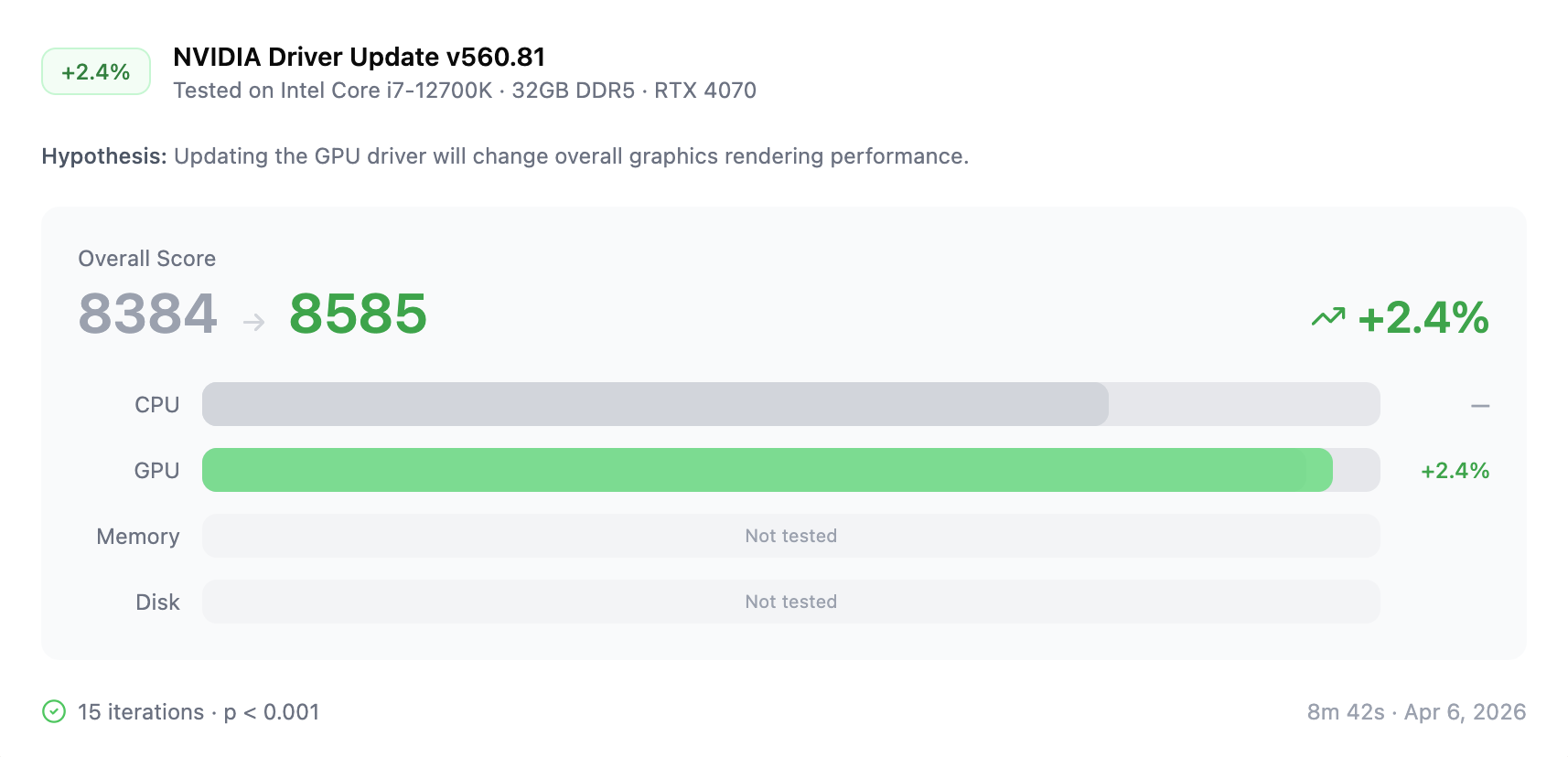
Task: Click the Disk Not tested bar
Action: (x=790, y=602)
